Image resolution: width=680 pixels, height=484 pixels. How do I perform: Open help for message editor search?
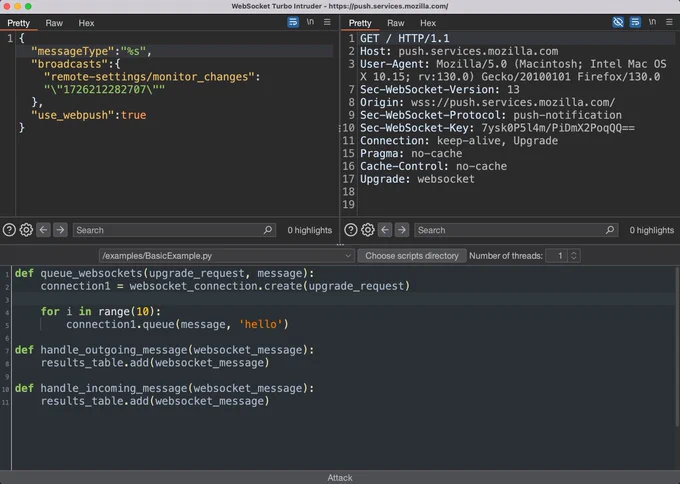click(x=9, y=230)
